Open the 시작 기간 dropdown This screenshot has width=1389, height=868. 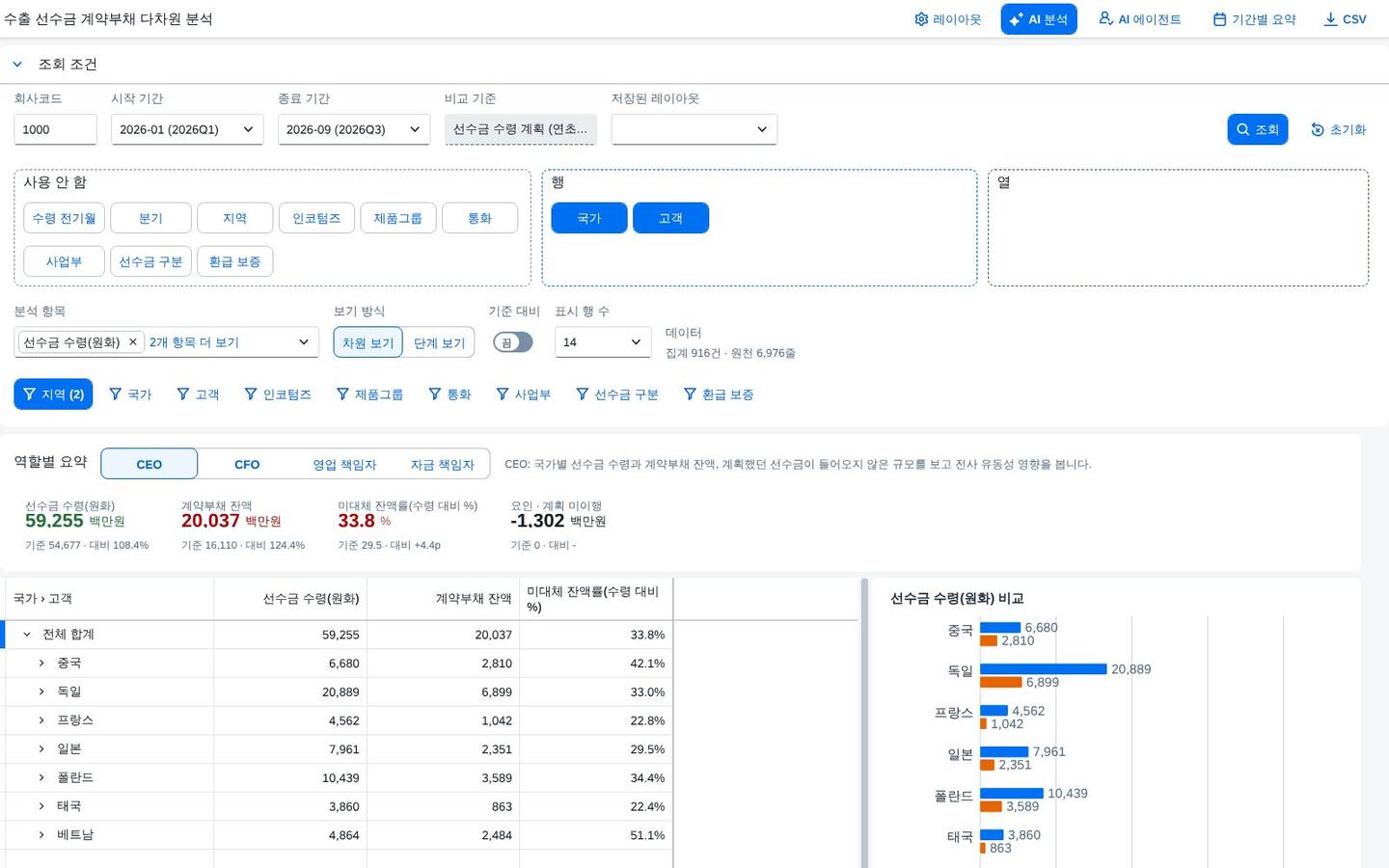click(187, 129)
